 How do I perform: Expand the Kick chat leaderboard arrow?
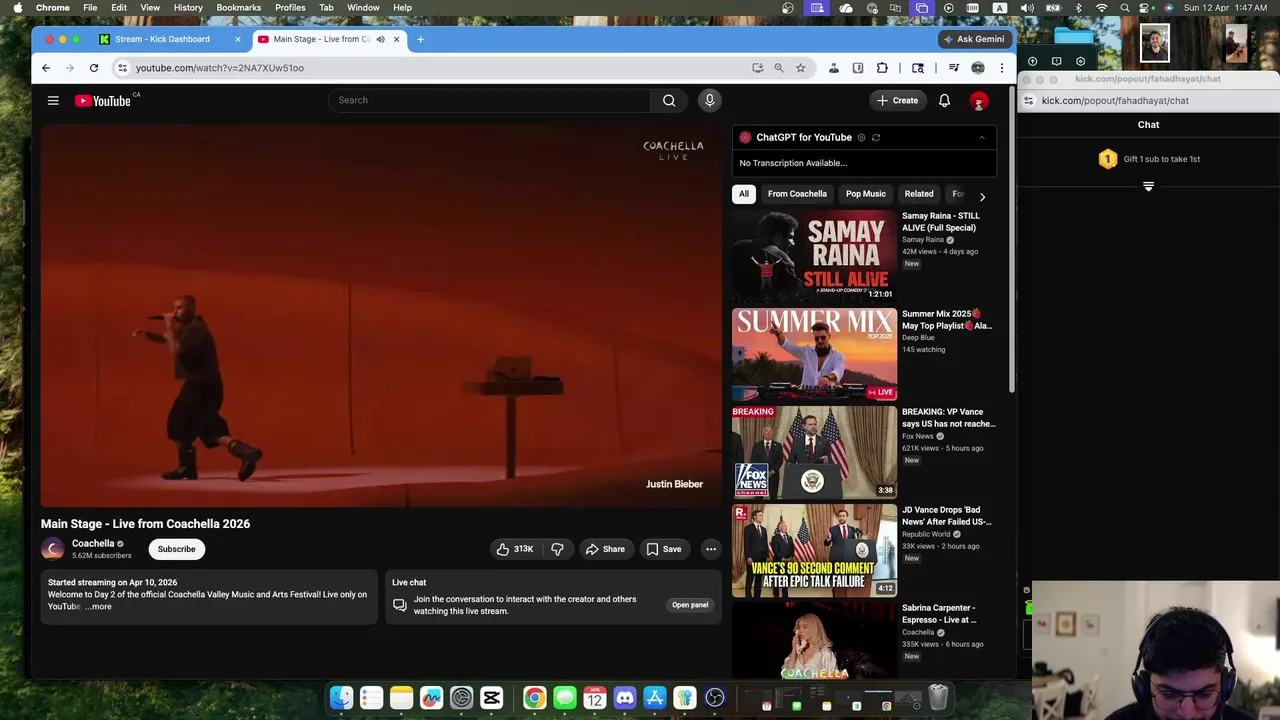point(1148,187)
